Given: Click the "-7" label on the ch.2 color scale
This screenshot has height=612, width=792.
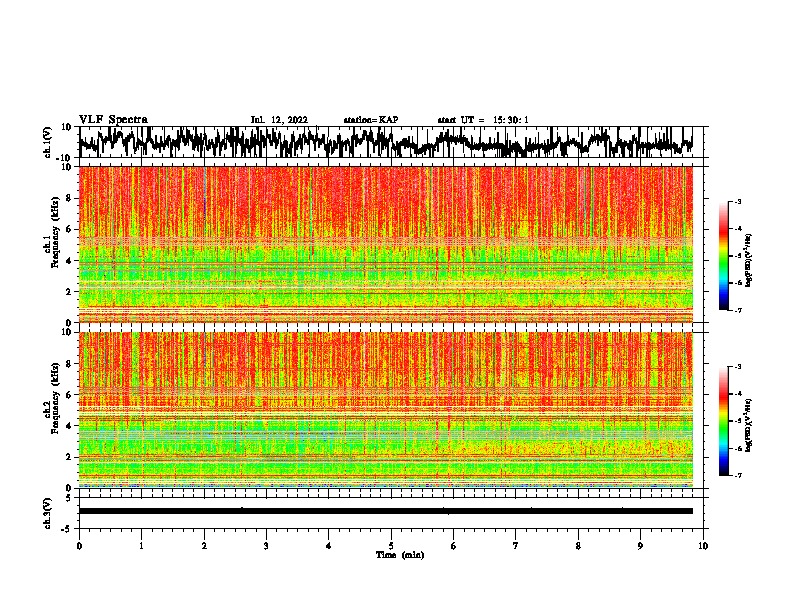Looking at the screenshot, I should (x=738, y=475).
